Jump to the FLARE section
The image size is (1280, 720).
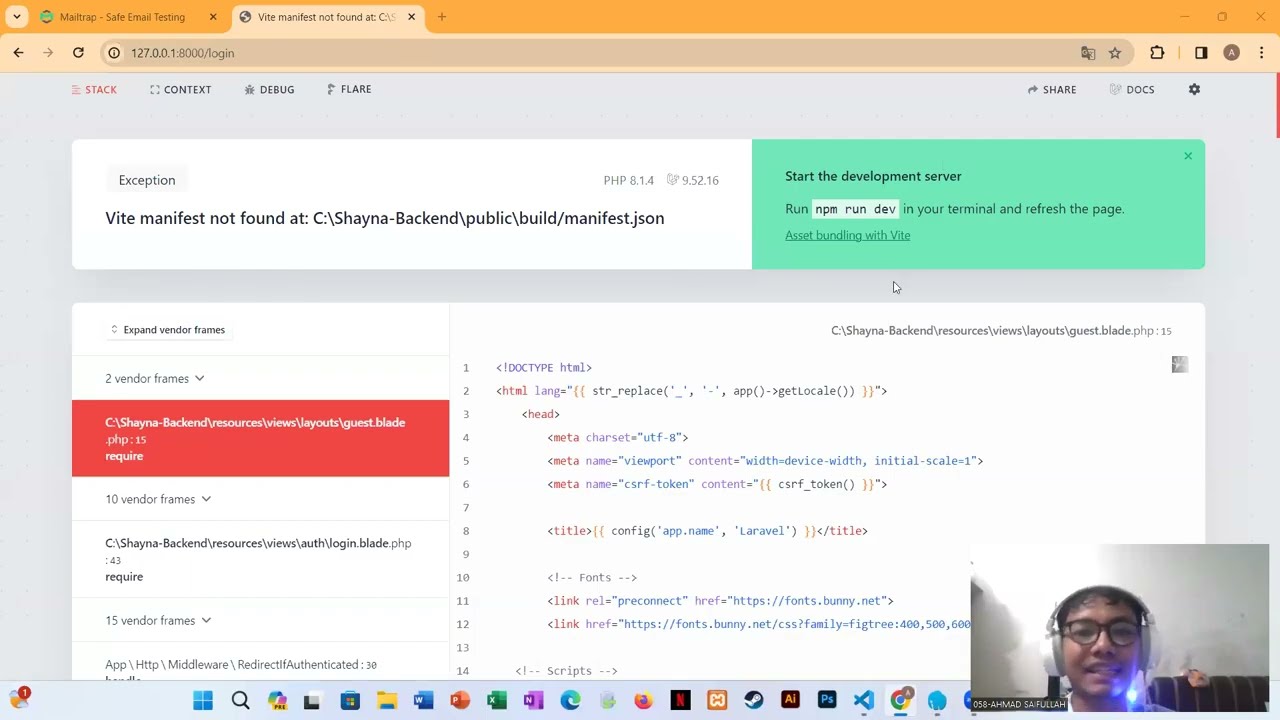(349, 90)
